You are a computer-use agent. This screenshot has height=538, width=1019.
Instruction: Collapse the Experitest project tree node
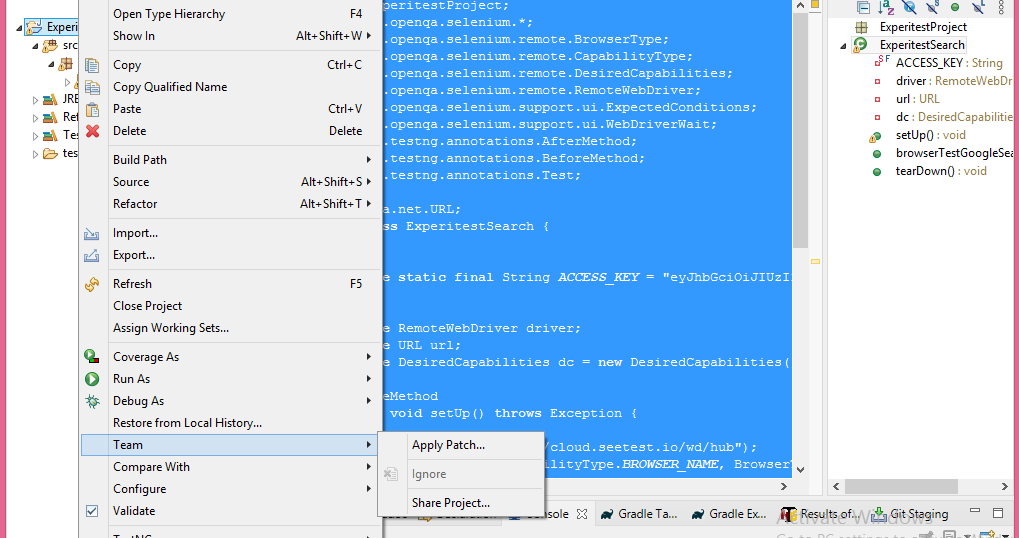[x=18, y=28]
